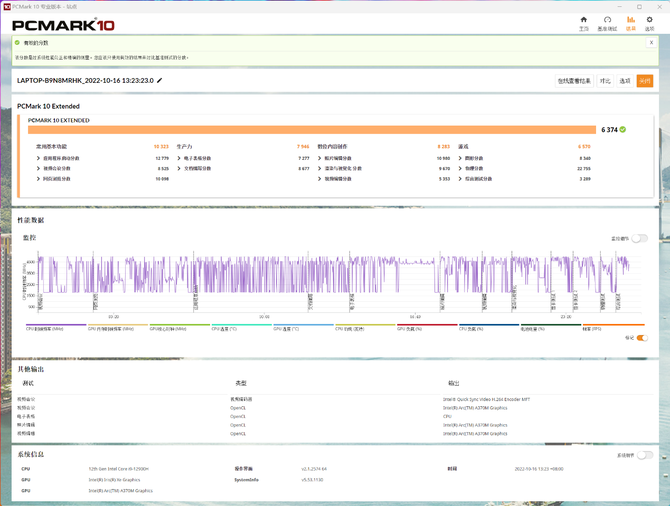Click the Digital Content Creation score 8 283
Screen dimensions: 670x506
[444, 147]
